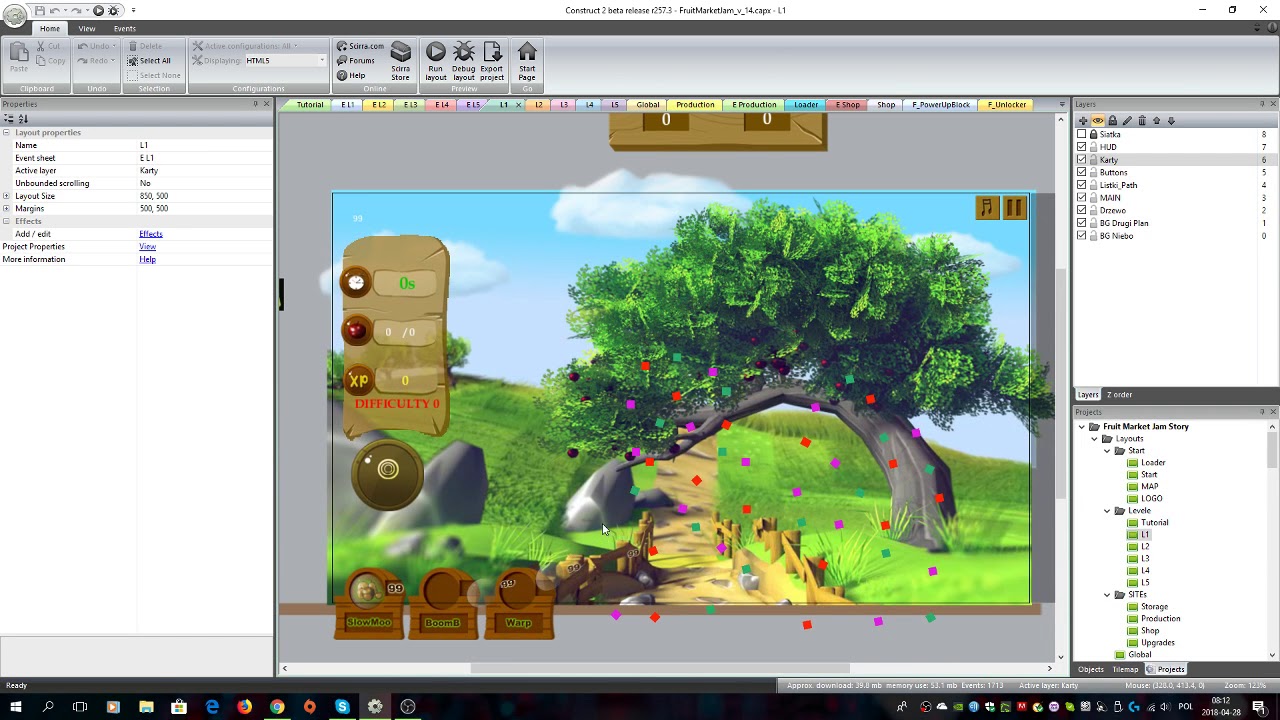Screen dimensions: 1280x720
Task: Enable visibility checkbox of Siatka layer
Action: click(x=1082, y=134)
